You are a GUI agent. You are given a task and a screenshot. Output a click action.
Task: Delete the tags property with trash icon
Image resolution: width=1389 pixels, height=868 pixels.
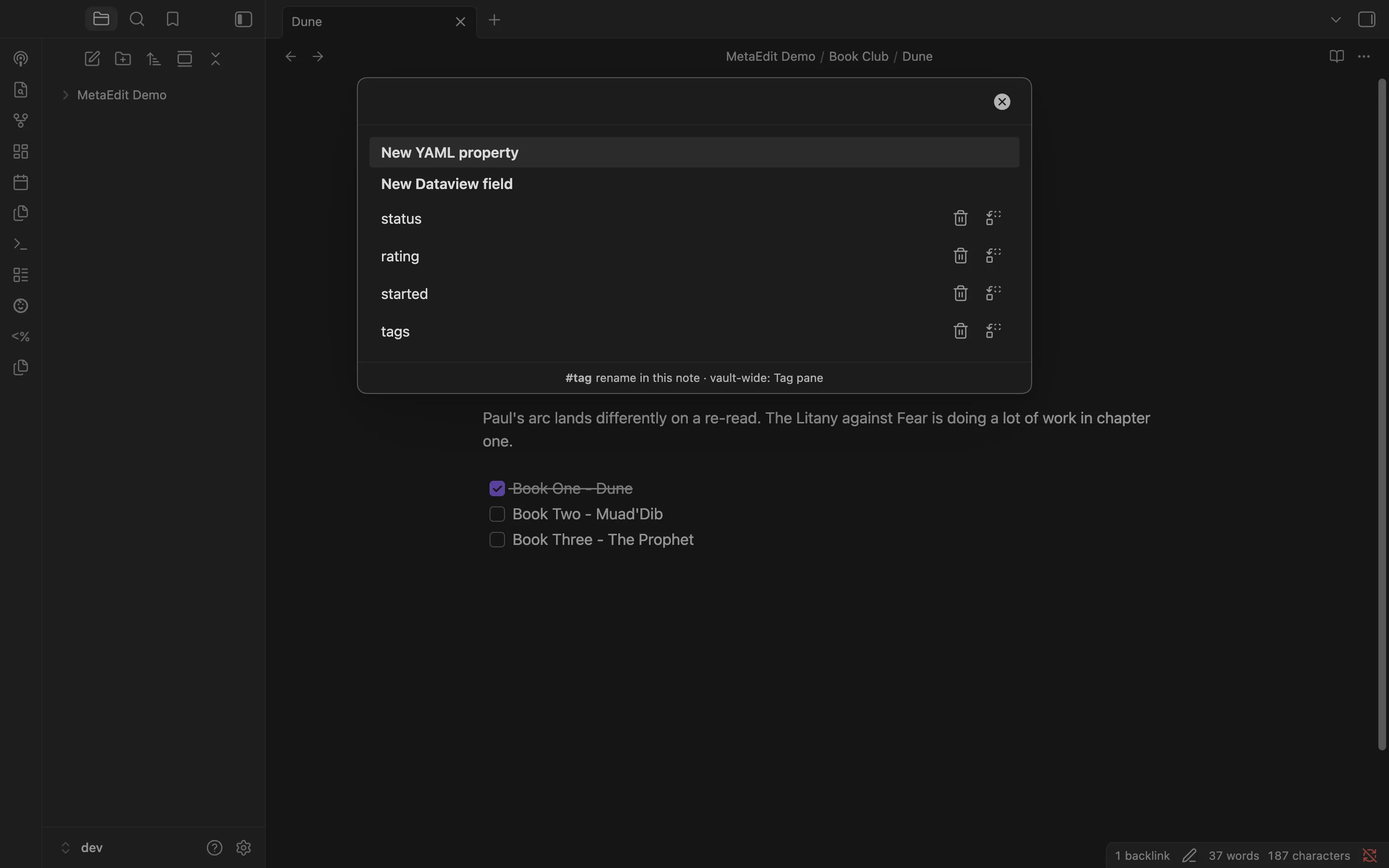(960, 331)
